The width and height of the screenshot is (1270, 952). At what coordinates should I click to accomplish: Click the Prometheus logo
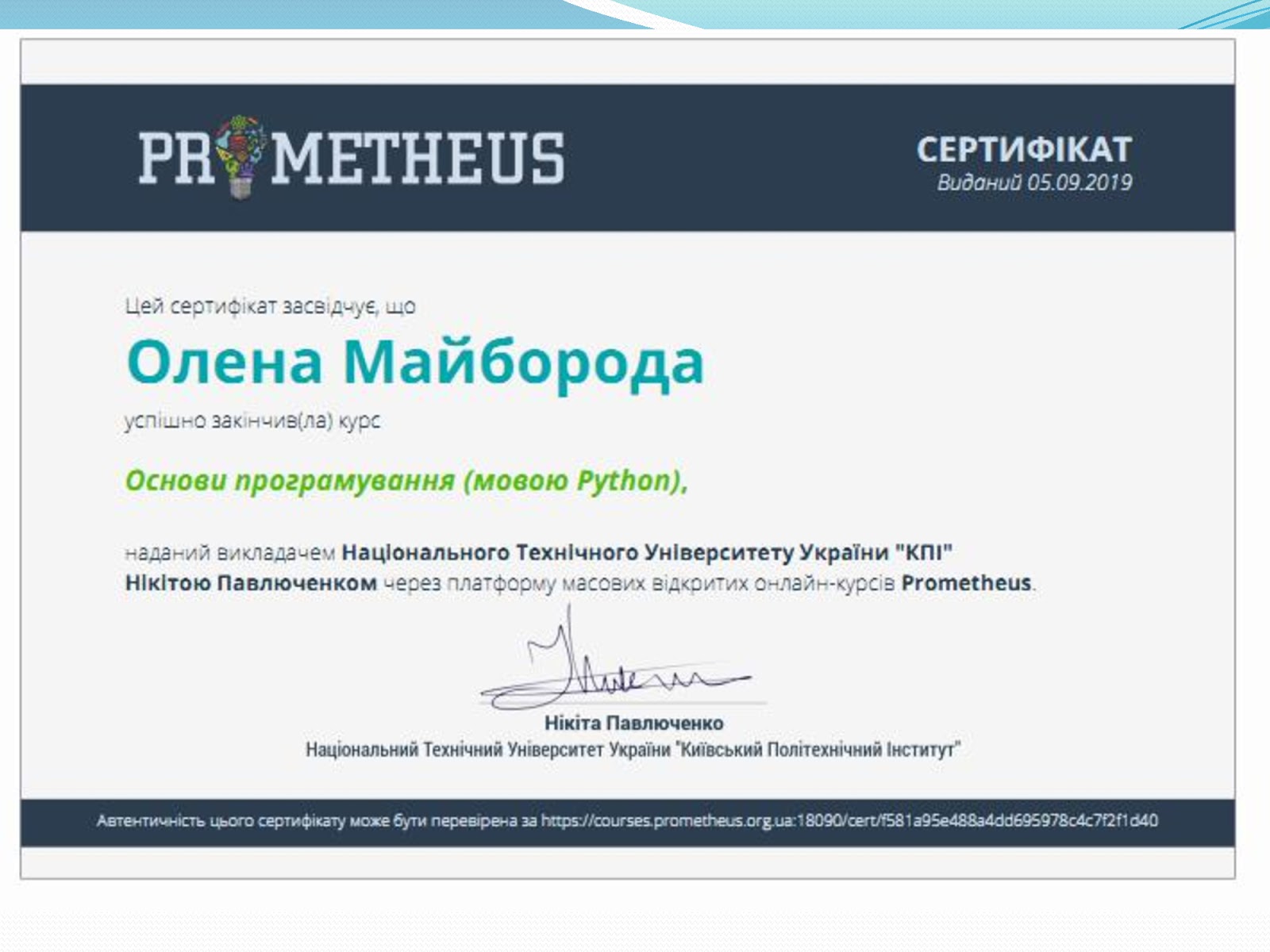pos(352,157)
